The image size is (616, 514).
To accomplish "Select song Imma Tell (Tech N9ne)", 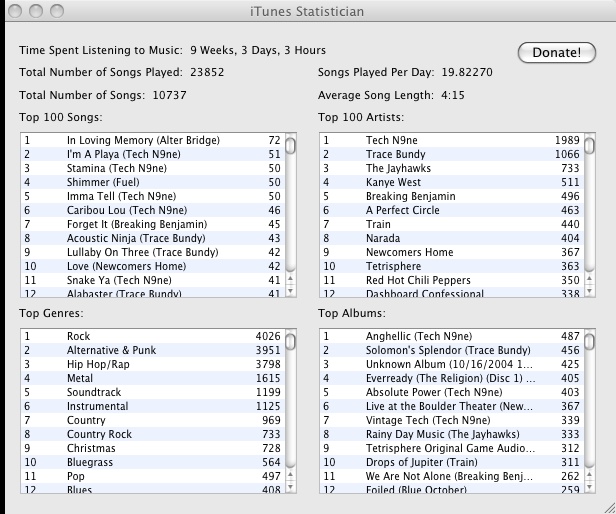I will pyautogui.click(x=153, y=196).
